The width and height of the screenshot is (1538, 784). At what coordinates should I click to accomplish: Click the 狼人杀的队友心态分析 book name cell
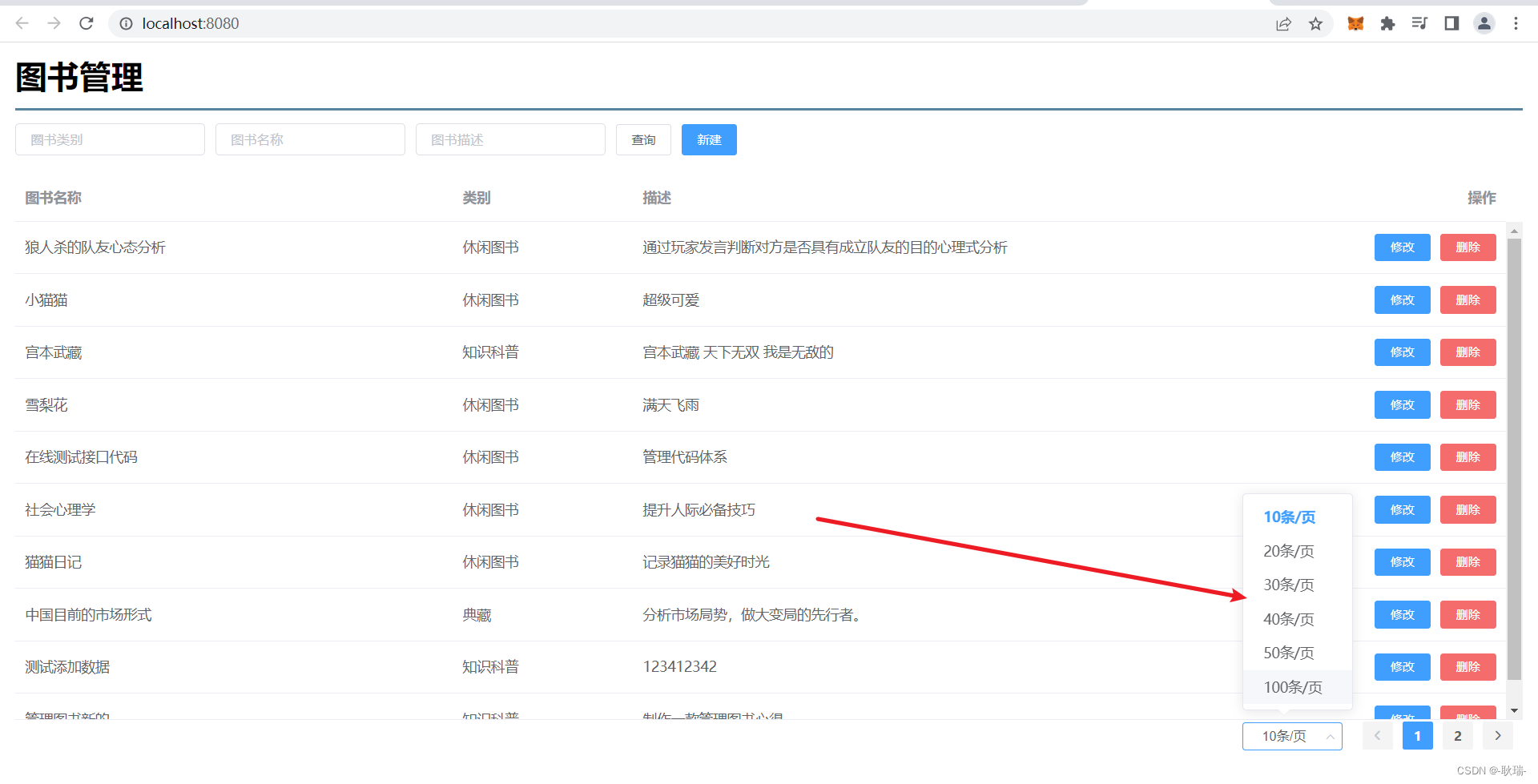click(95, 247)
